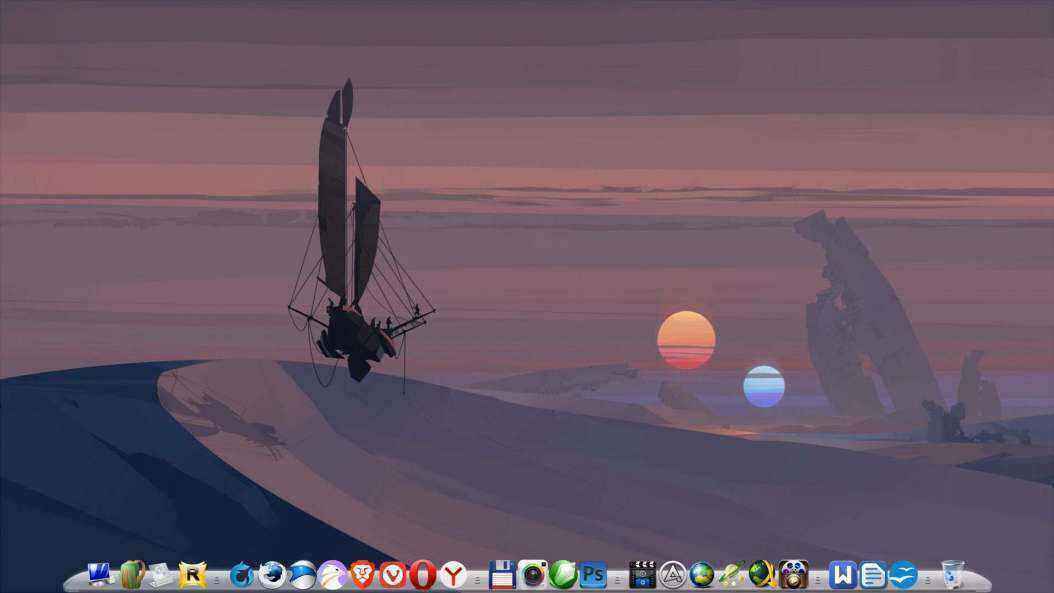
Task: Launch the gray computer settings dock icon
Action: (x=161, y=575)
